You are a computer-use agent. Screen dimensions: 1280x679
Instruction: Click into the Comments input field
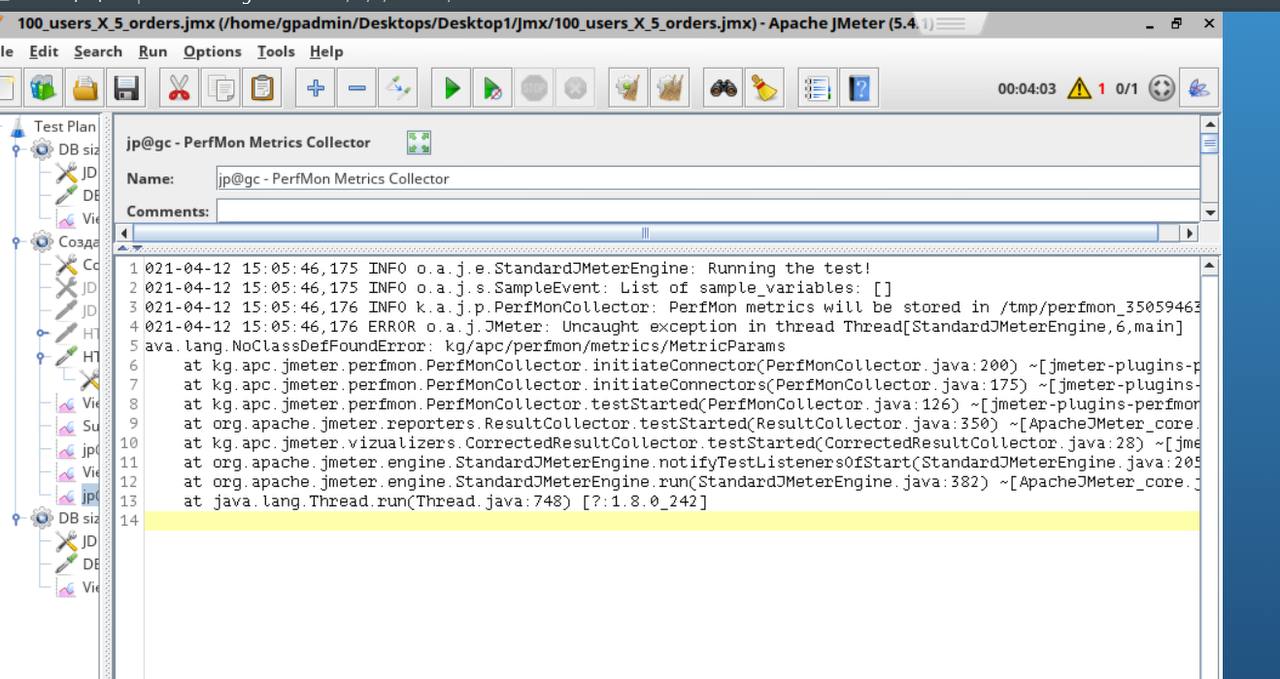pos(707,211)
